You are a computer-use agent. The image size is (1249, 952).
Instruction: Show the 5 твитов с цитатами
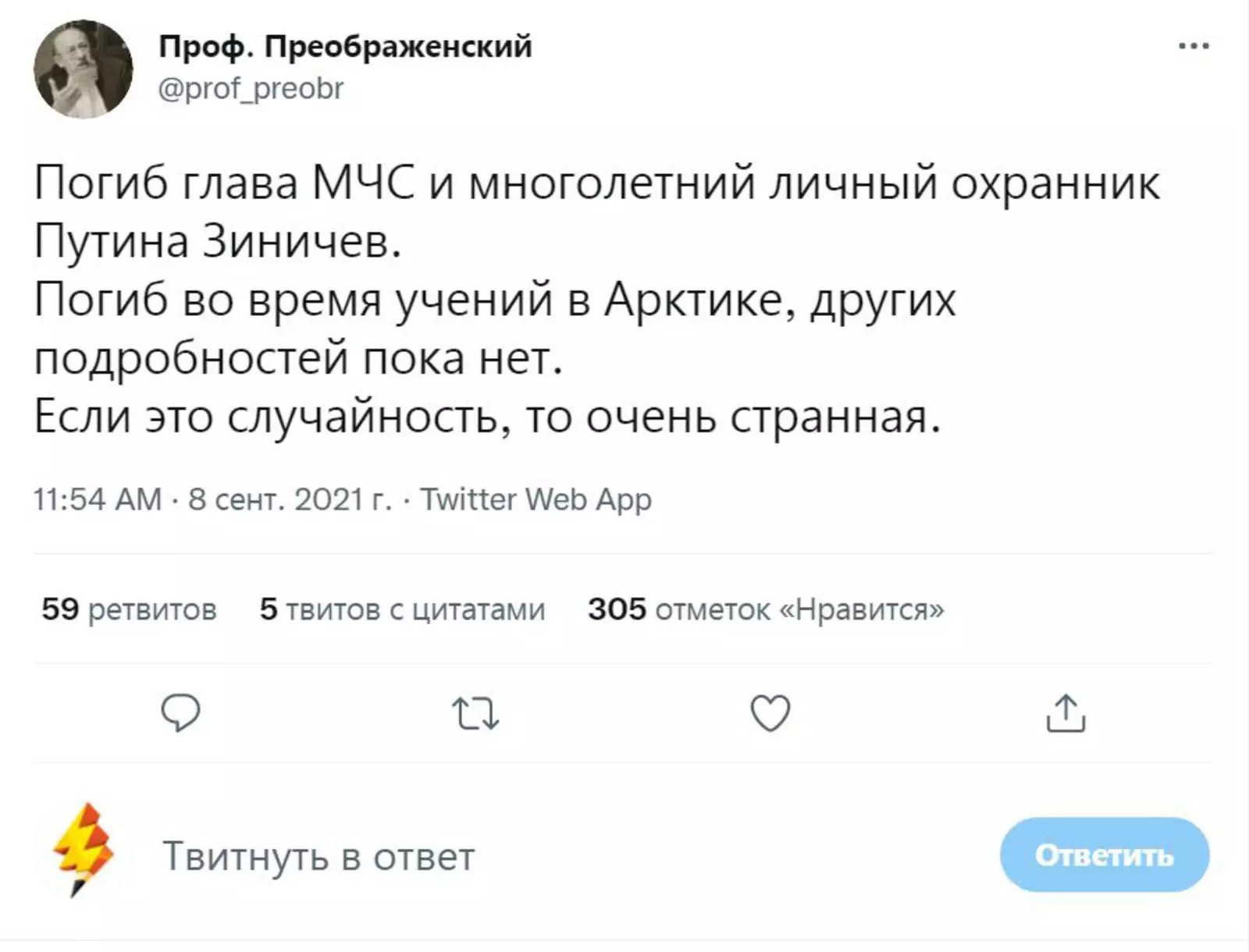click(x=402, y=609)
